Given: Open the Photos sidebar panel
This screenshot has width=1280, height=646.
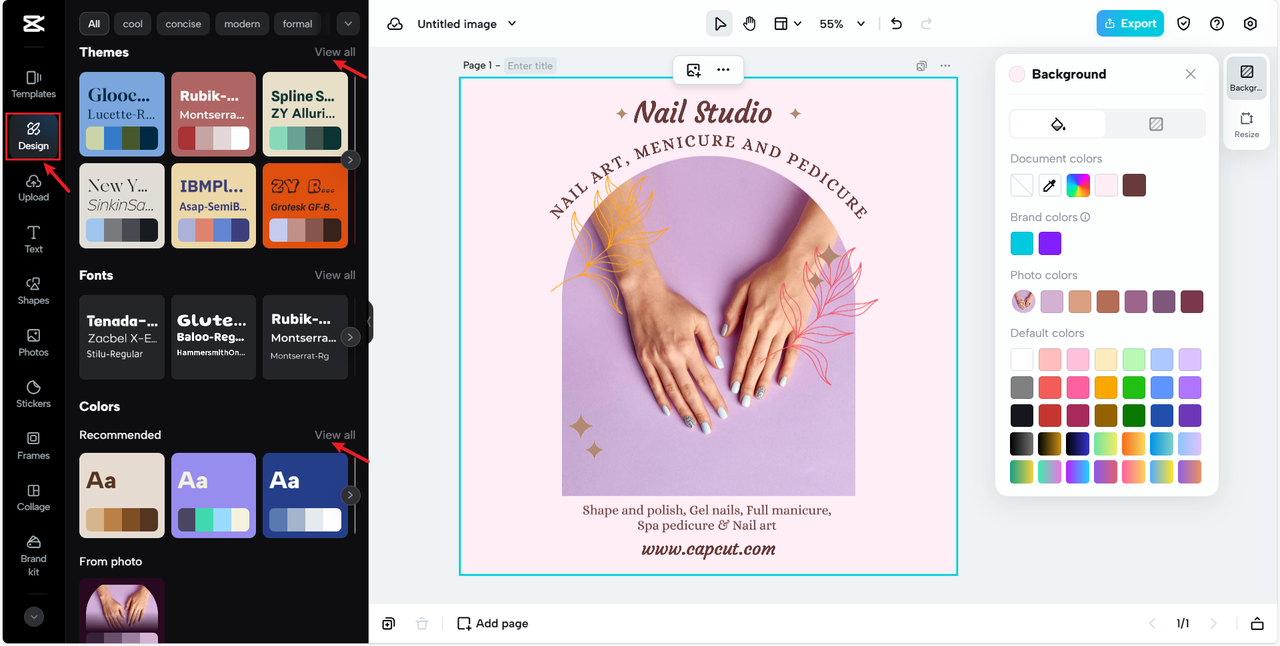Looking at the screenshot, I should (x=33, y=343).
